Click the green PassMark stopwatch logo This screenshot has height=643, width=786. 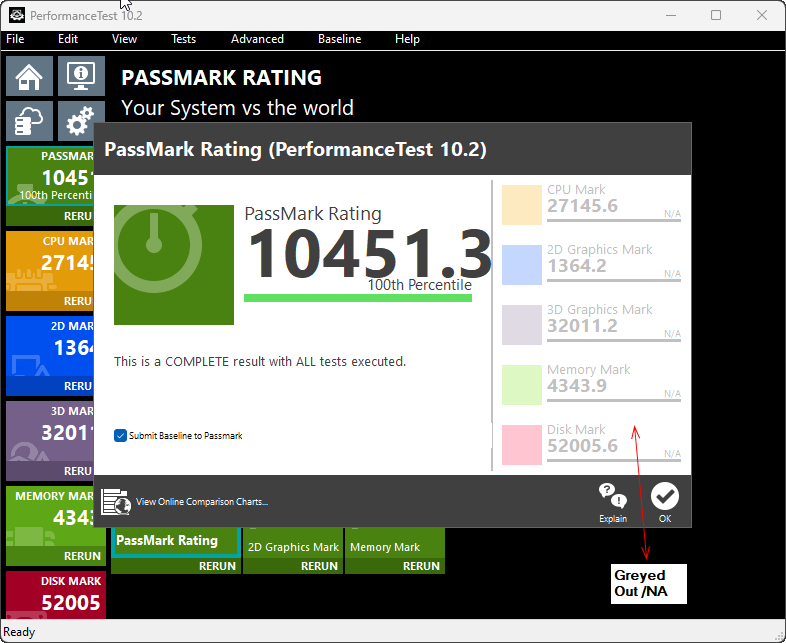pos(174,265)
